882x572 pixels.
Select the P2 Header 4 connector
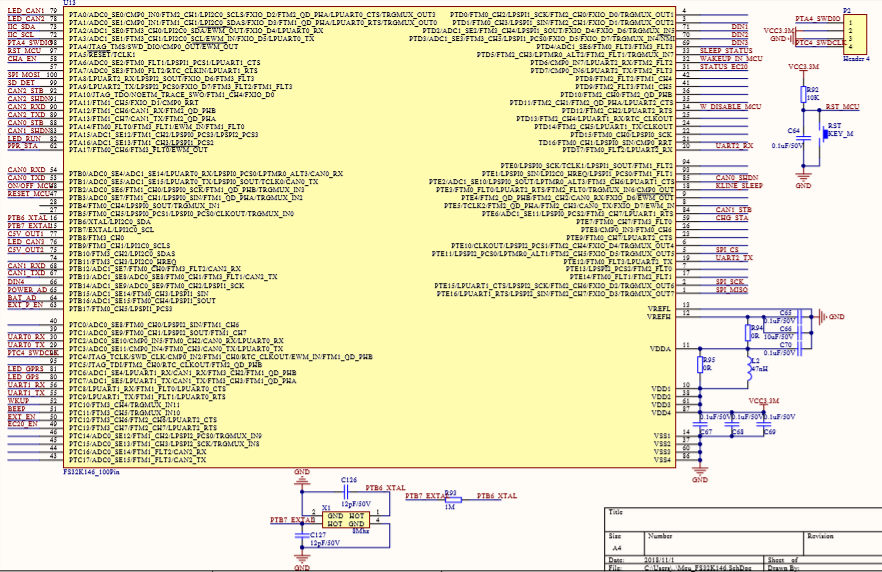click(x=854, y=34)
